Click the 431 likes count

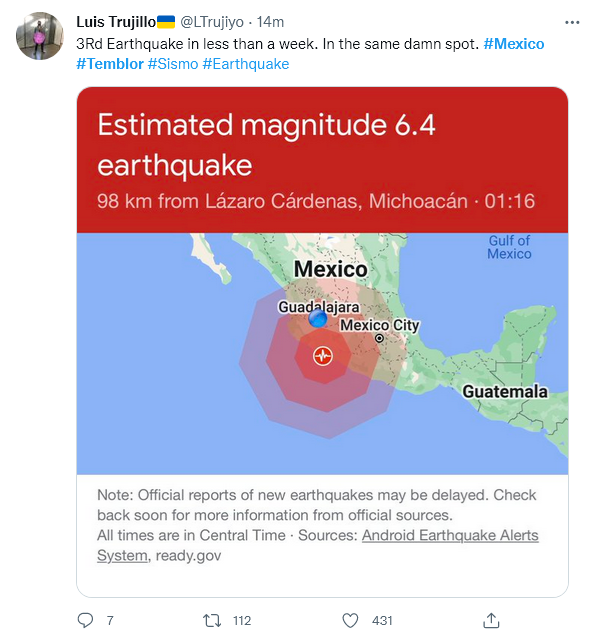point(382,621)
